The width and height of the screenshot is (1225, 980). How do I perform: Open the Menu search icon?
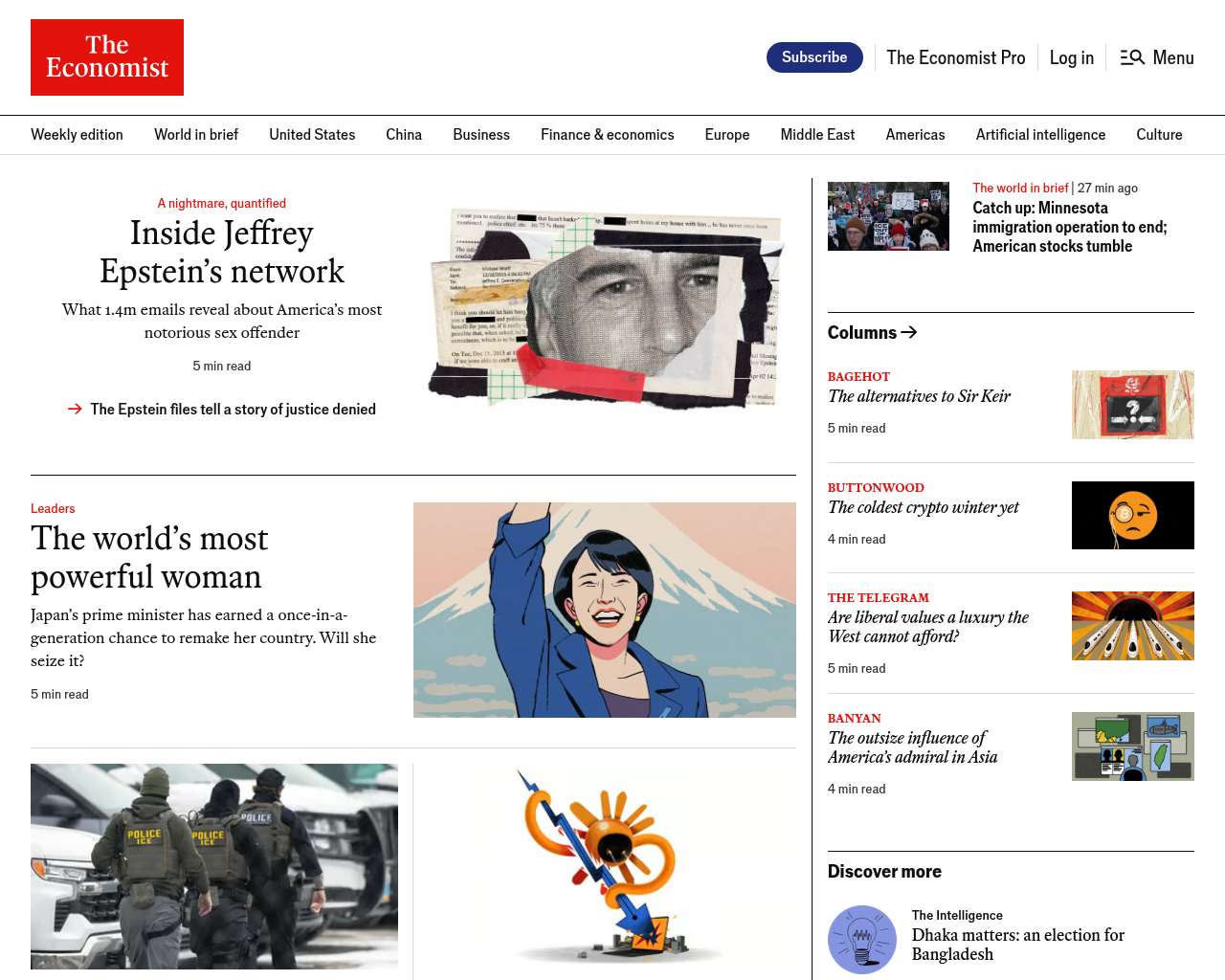coord(1132,57)
